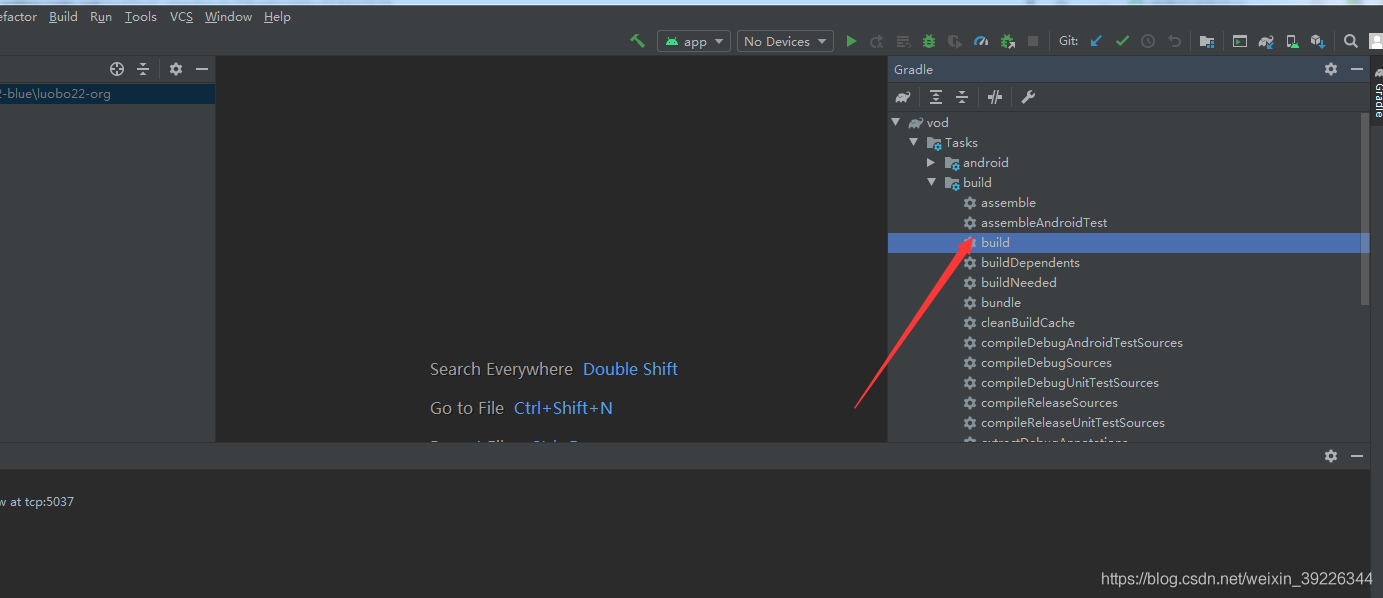
Task: Select the buildDependents task
Action: coord(1030,262)
